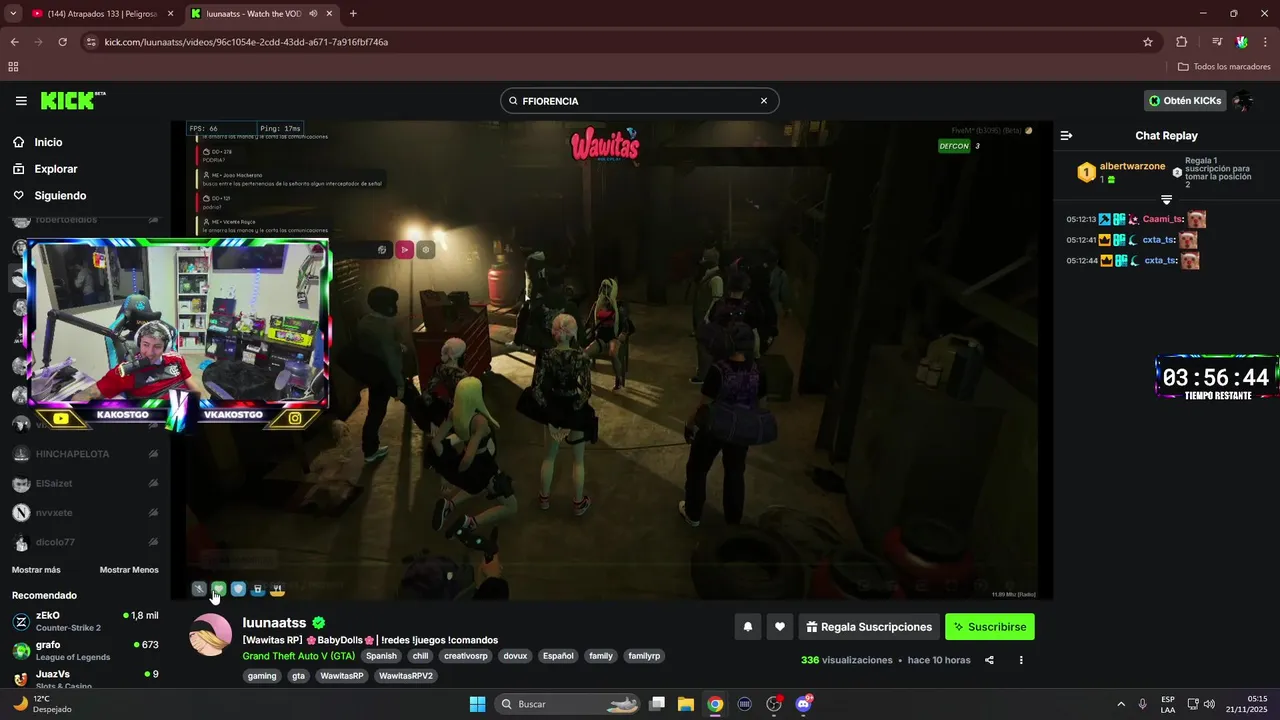
Task: Toggle the notification bell for luunaatss
Action: (x=747, y=627)
